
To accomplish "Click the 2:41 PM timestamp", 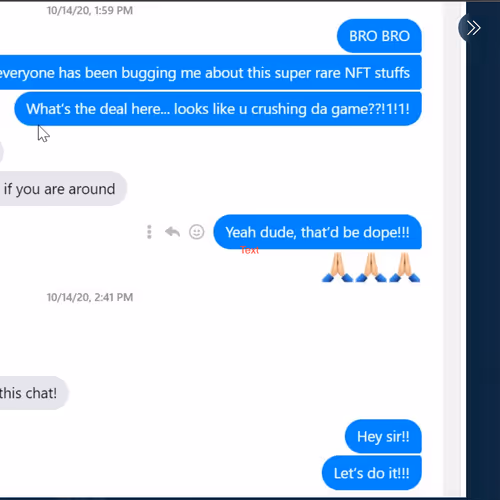I will 90,297.
